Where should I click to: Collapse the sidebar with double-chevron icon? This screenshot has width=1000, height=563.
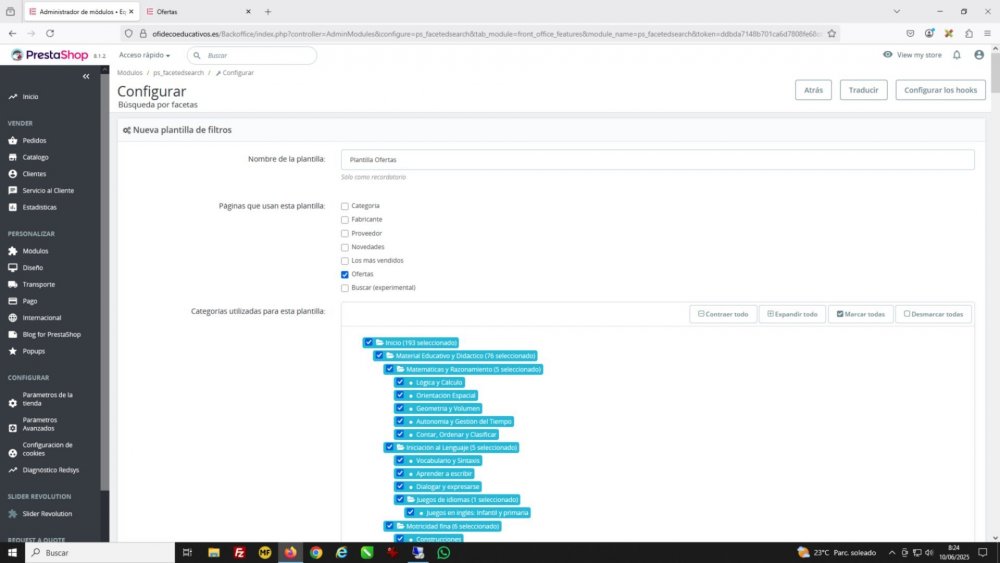[86, 77]
